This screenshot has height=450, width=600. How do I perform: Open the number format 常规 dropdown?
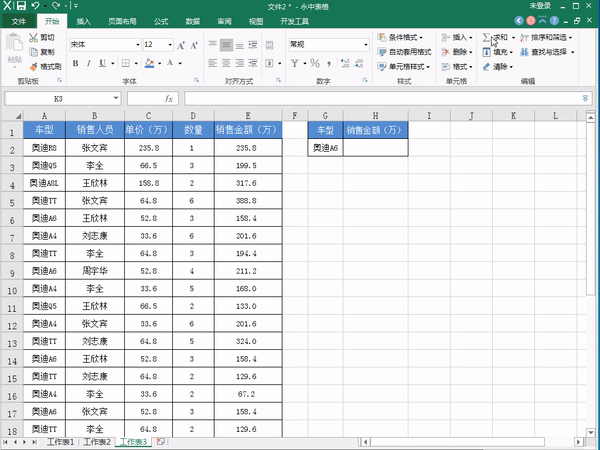(365, 45)
